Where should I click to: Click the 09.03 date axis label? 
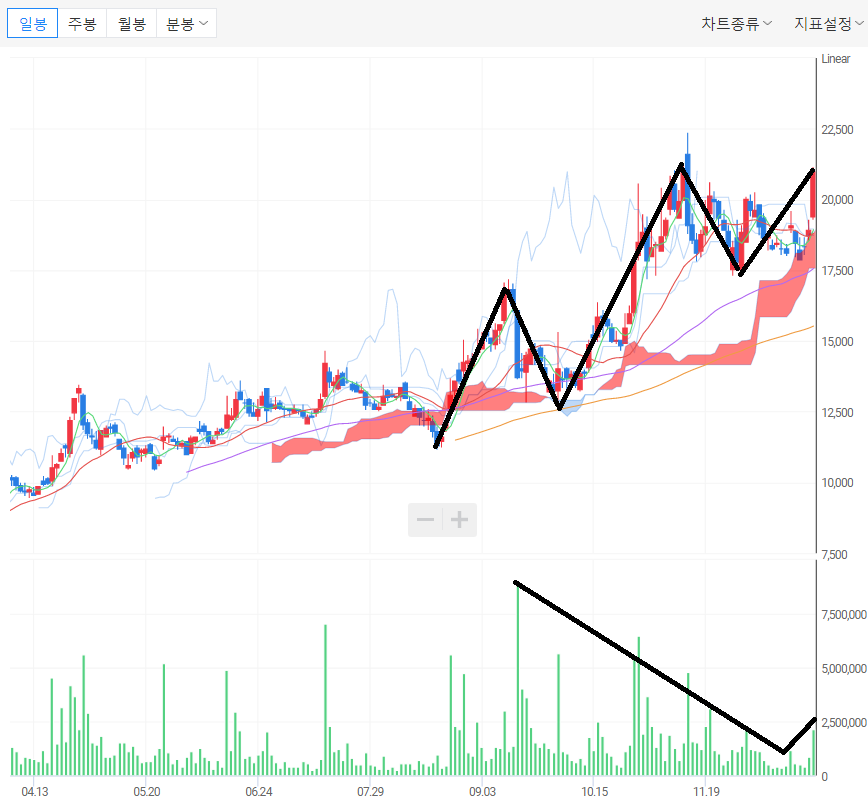coord(482,792)
